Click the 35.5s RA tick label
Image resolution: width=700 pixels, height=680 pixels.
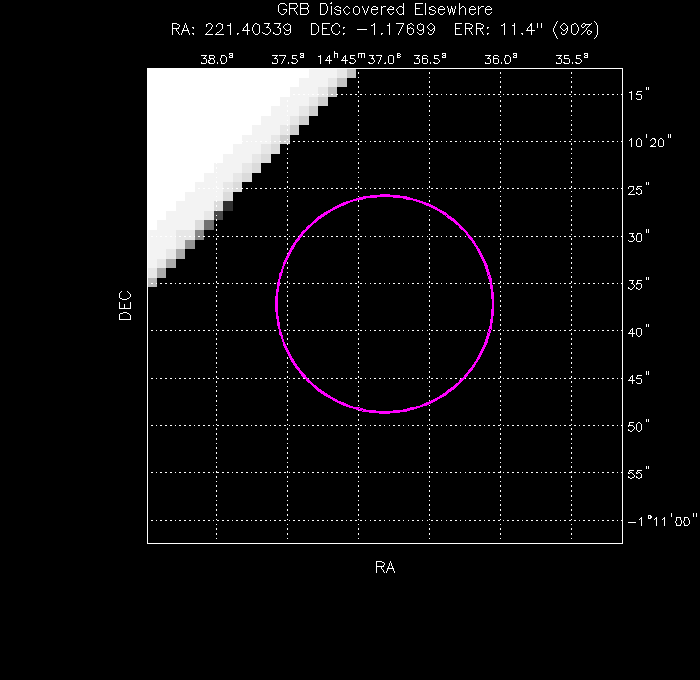pyautogui.click(x=572, y=59)
